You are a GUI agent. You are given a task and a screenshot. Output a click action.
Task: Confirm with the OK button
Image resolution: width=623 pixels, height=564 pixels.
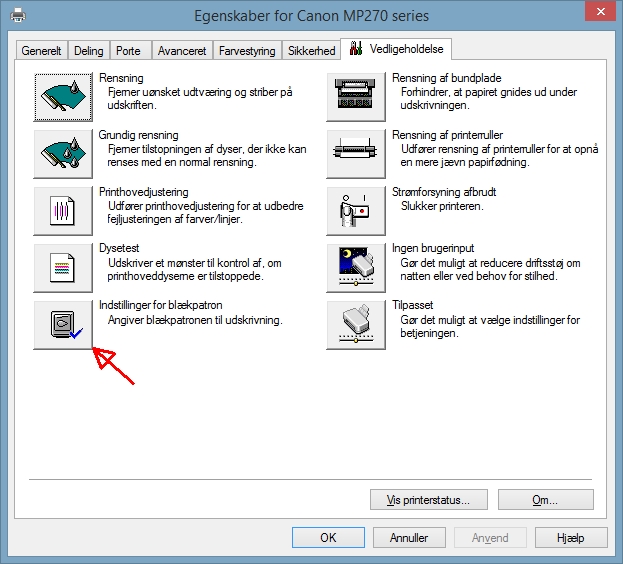[x=327, y=537]
